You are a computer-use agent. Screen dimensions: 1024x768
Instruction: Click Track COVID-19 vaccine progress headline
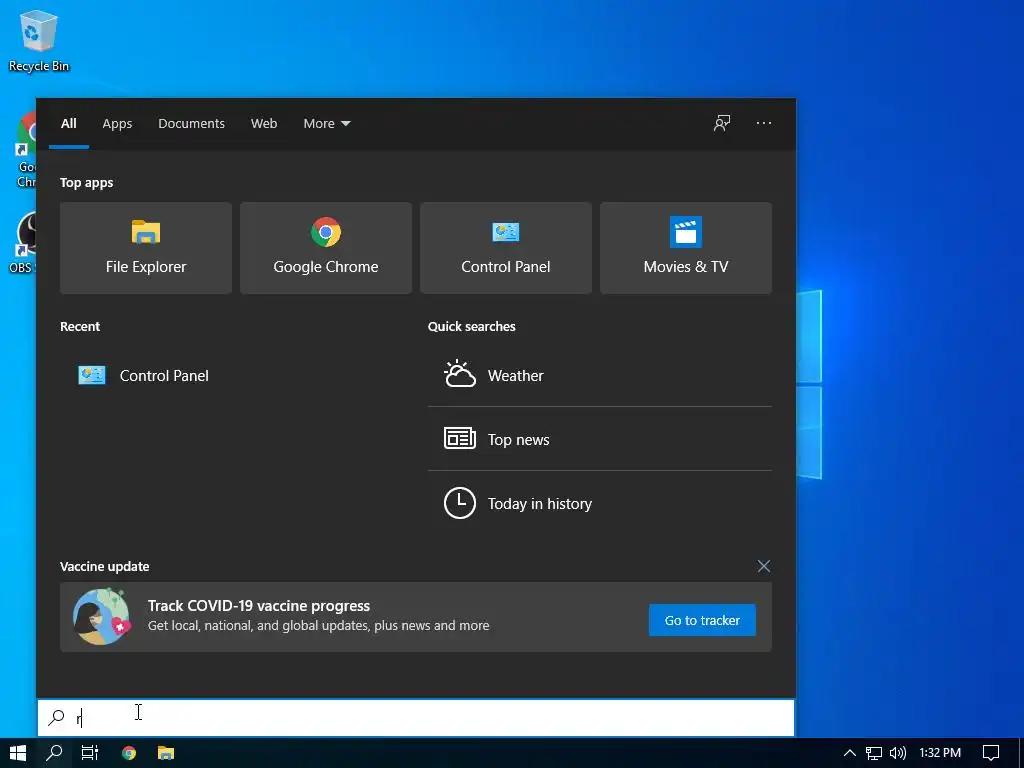coord(259,605)
